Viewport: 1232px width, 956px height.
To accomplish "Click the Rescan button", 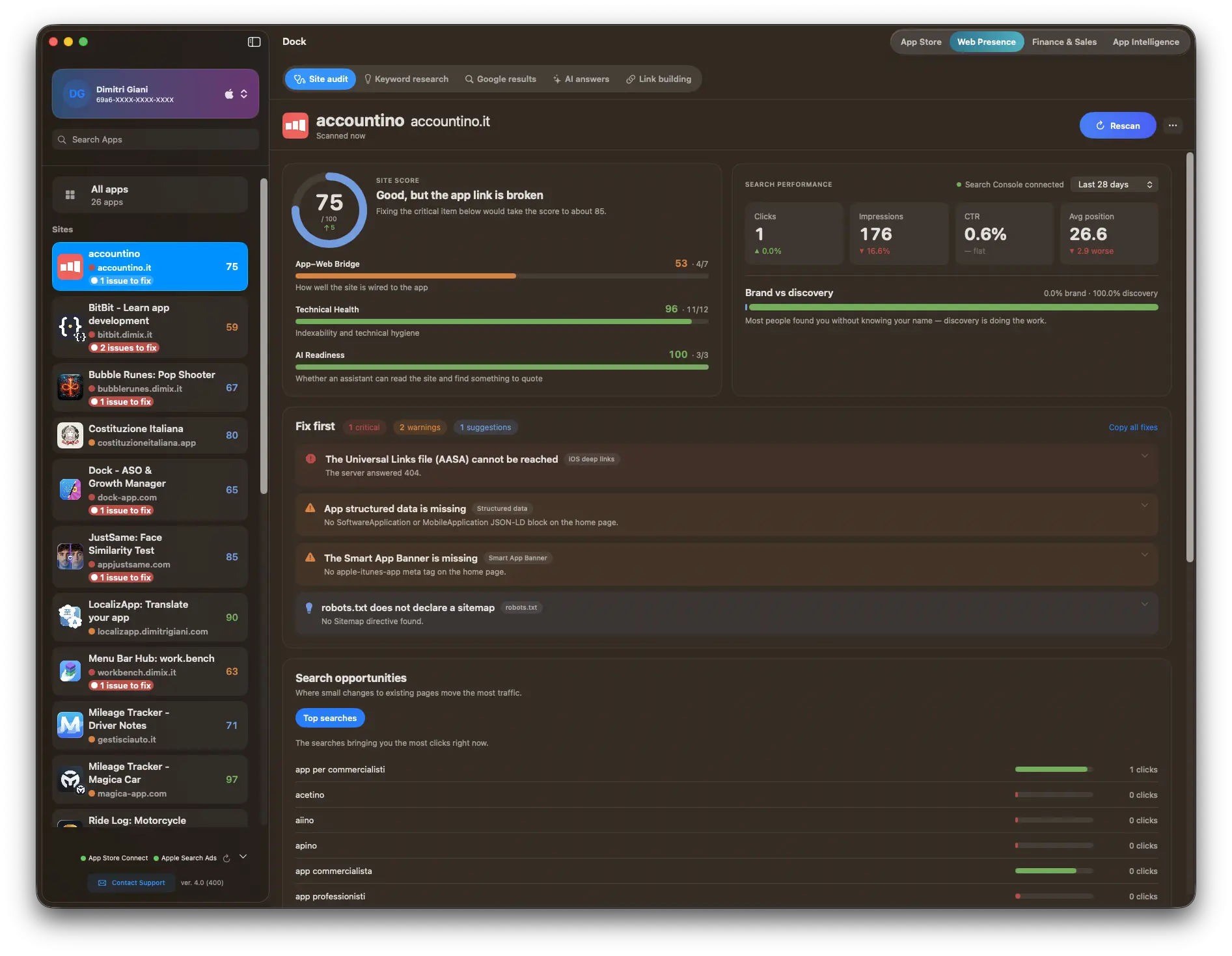I will pyautogui.click(x=1117, y=126).
